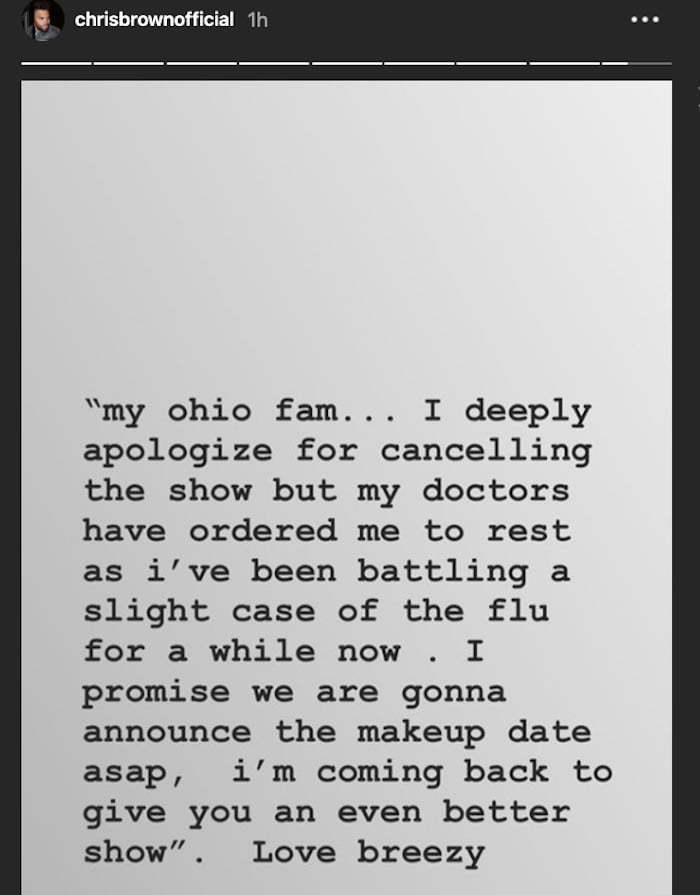Click the word "apologize" in the story

[x=178, y=452]
